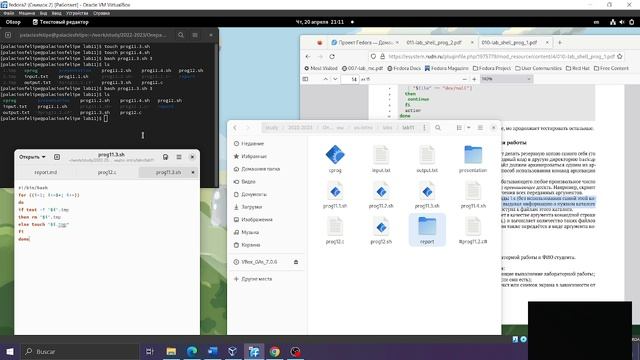Go back in the file manager
Viewport: 640px width, 360px height.
coord(235,128)
